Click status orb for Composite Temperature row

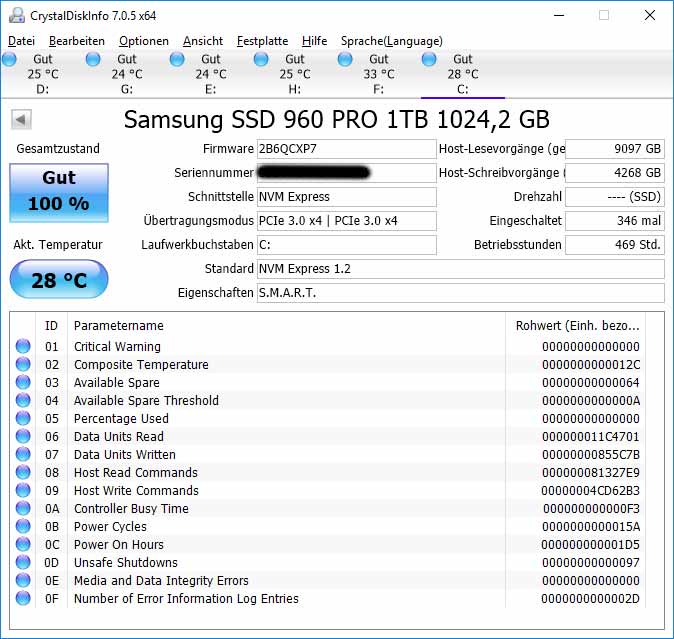point(23,364)
